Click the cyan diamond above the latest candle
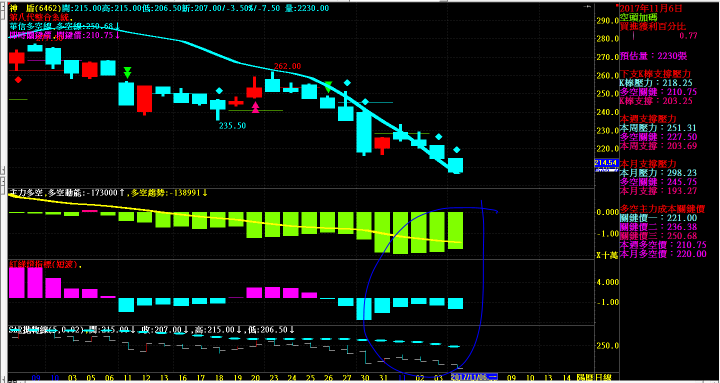This screenshot has height=383, width=720. pyautogui.click(x=456, y=150)
